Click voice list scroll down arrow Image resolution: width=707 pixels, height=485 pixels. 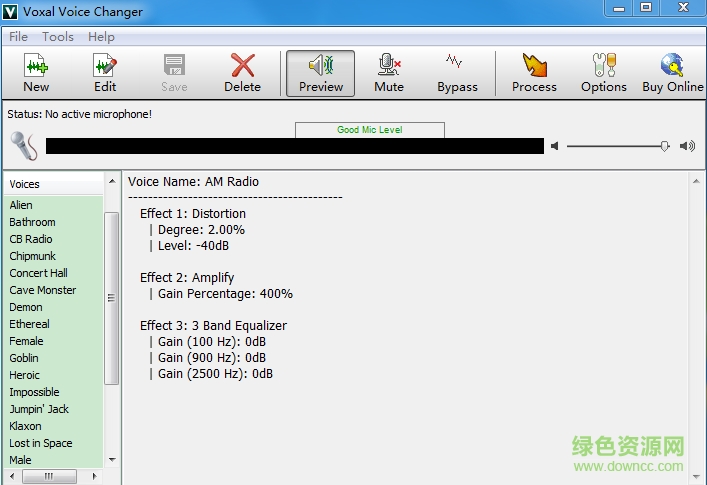coord(112,460)
